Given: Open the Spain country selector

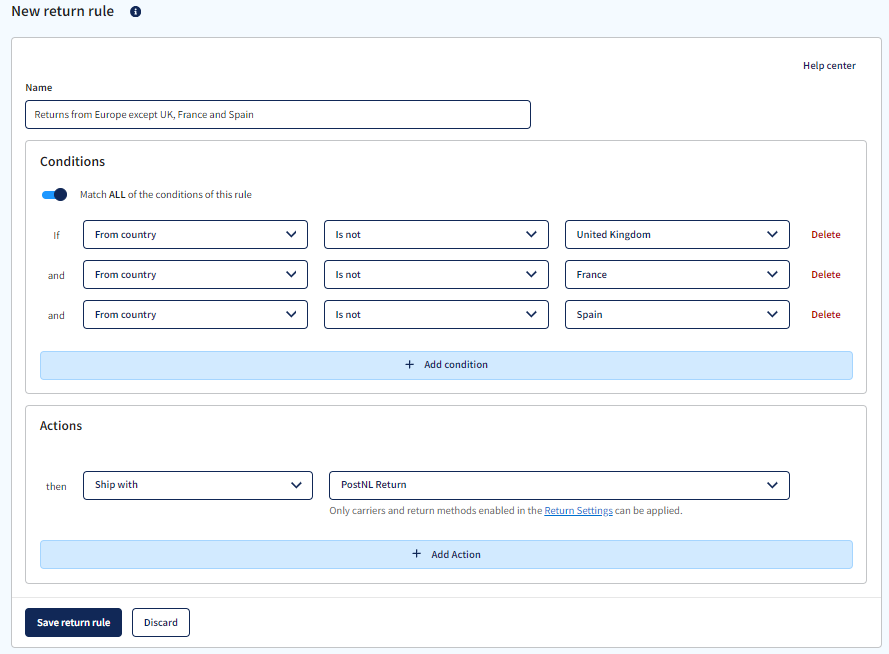Looking at the screenshot, I should pyautogui.click(x=676, y=314).
